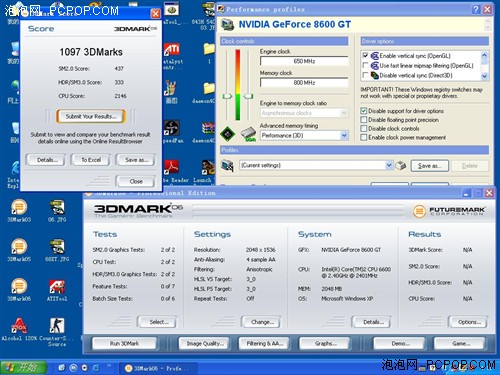500x375 pixels.
Task: Expand the Advanced memory timing dropdown
Action: [344, 135]
